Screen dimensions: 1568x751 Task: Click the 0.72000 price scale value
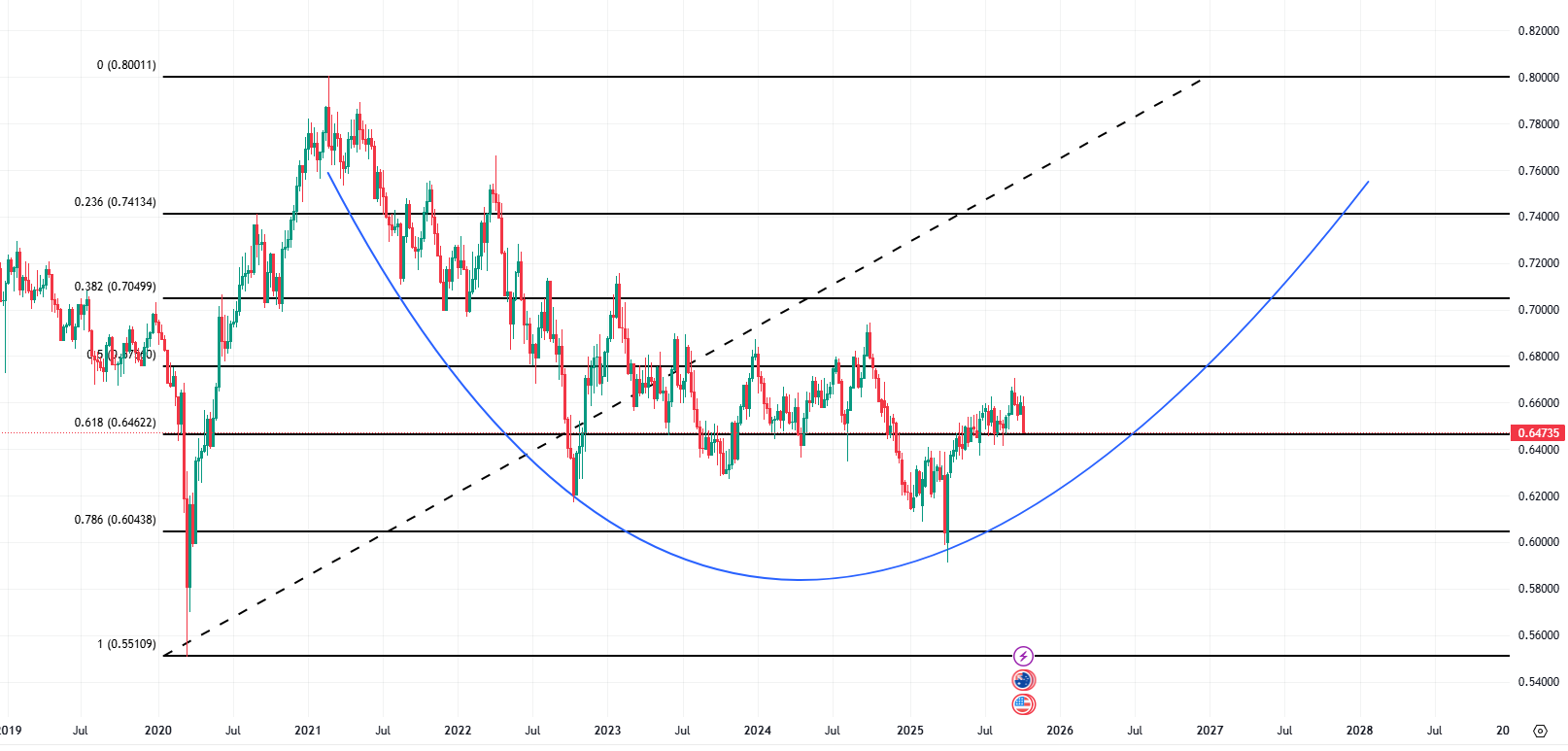[1538, 263]
